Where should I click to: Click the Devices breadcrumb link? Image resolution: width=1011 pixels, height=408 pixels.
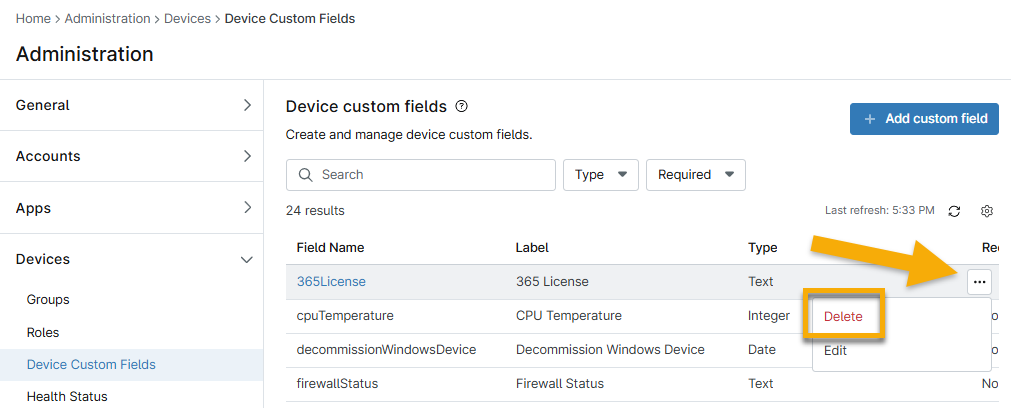(187, 18)
